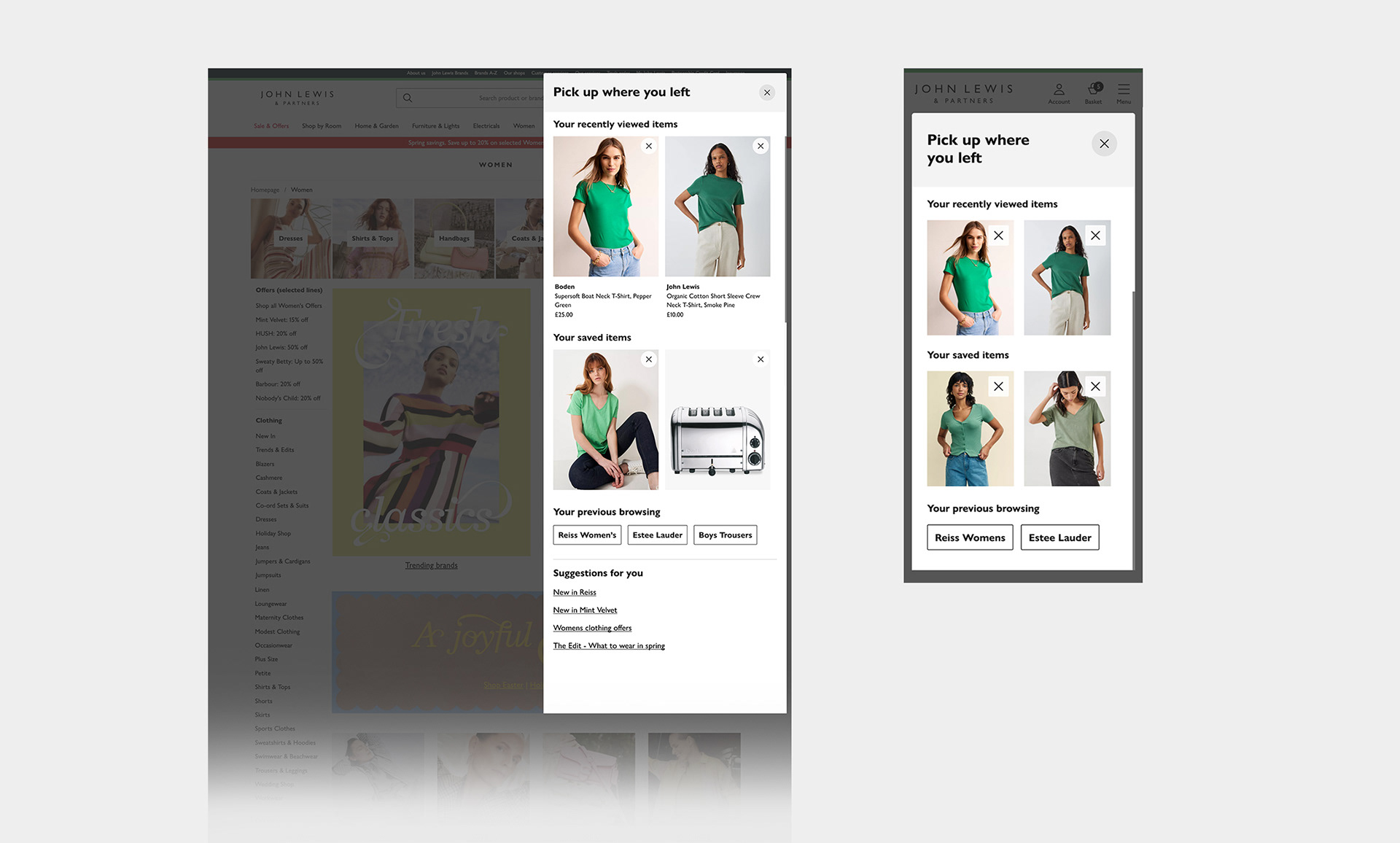Open 'Jumpers & Cardigans' sidebar link
The height and width of the screenshot is (843, 1400).
coord(283,562)
